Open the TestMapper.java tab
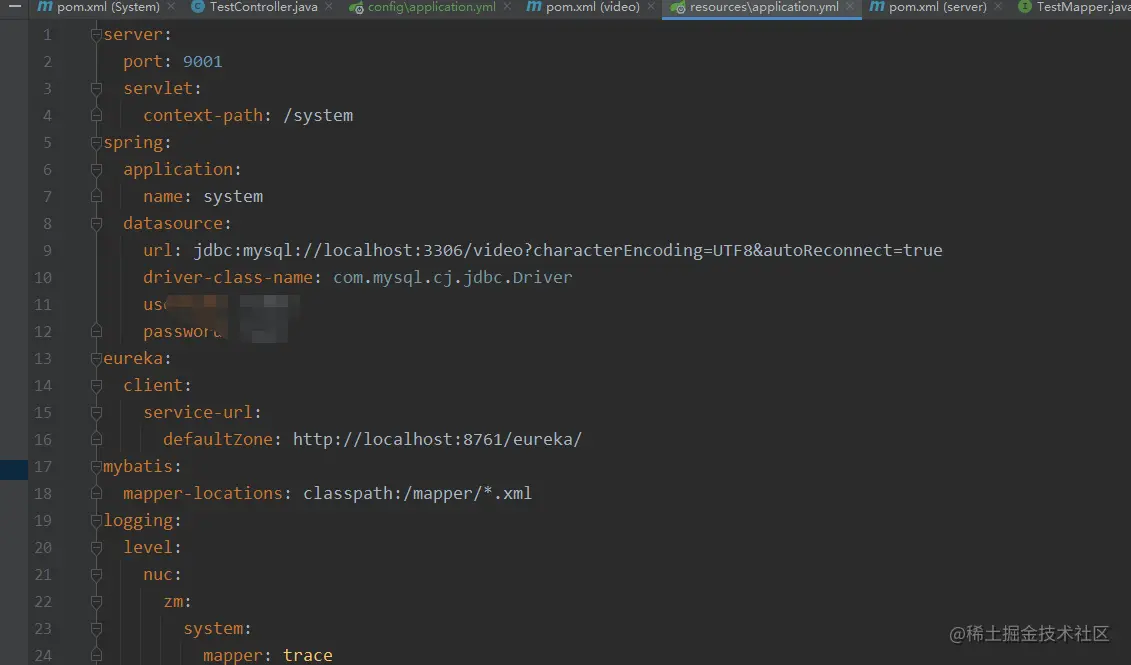The height and width of the screenshot is (665, 1131). (x=1083, y=6)
